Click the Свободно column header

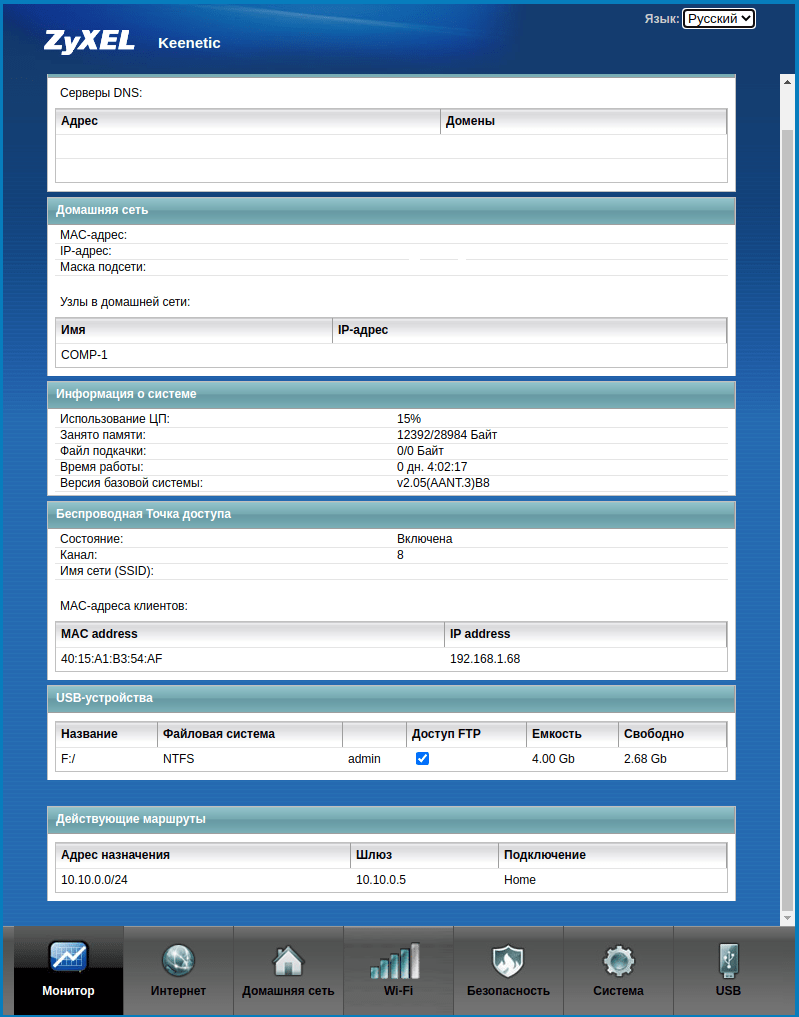tap(673, 734)
